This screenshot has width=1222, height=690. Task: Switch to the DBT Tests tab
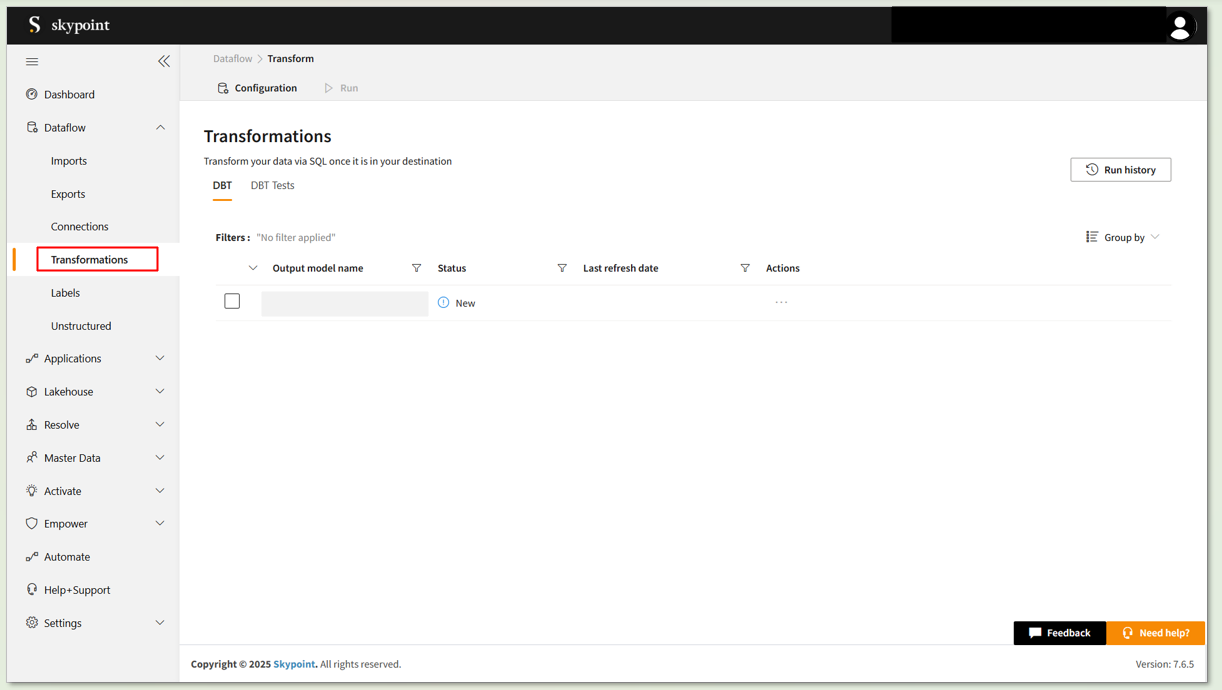click(x=272, y=185)
